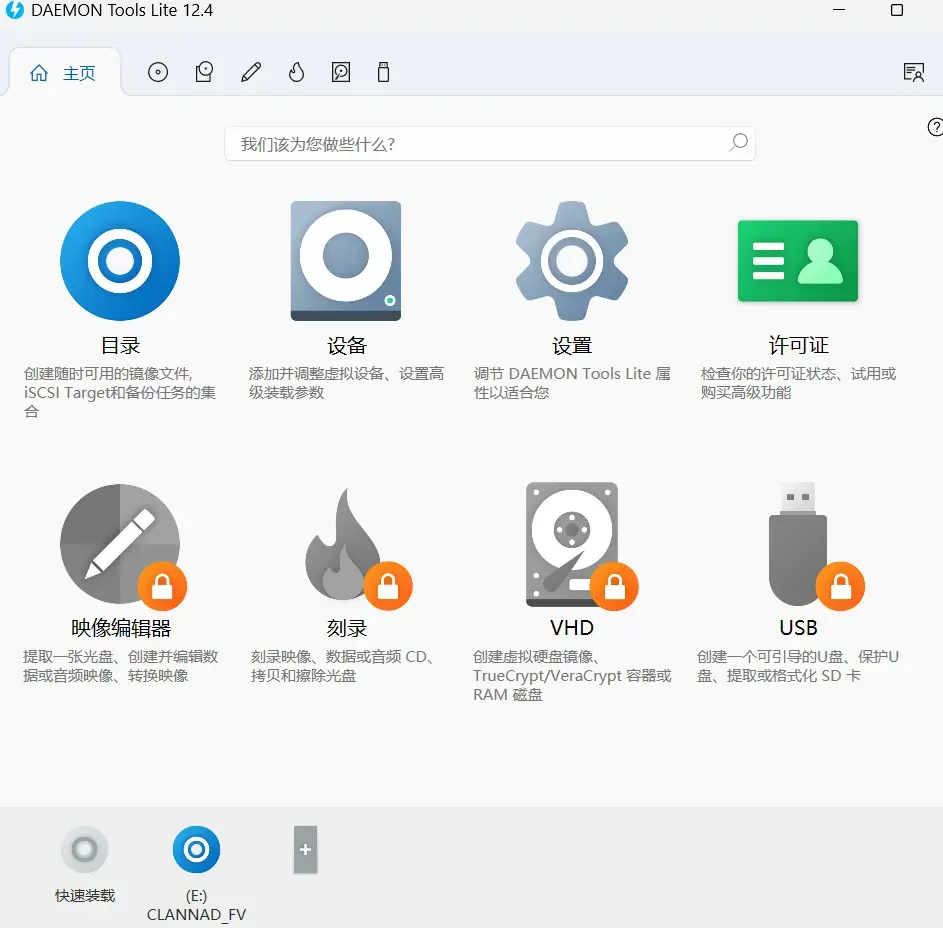This screenshot has height=928, width=943.
Task: Open the burn flame toolbar icon
Action: click(x=296, y=73)
